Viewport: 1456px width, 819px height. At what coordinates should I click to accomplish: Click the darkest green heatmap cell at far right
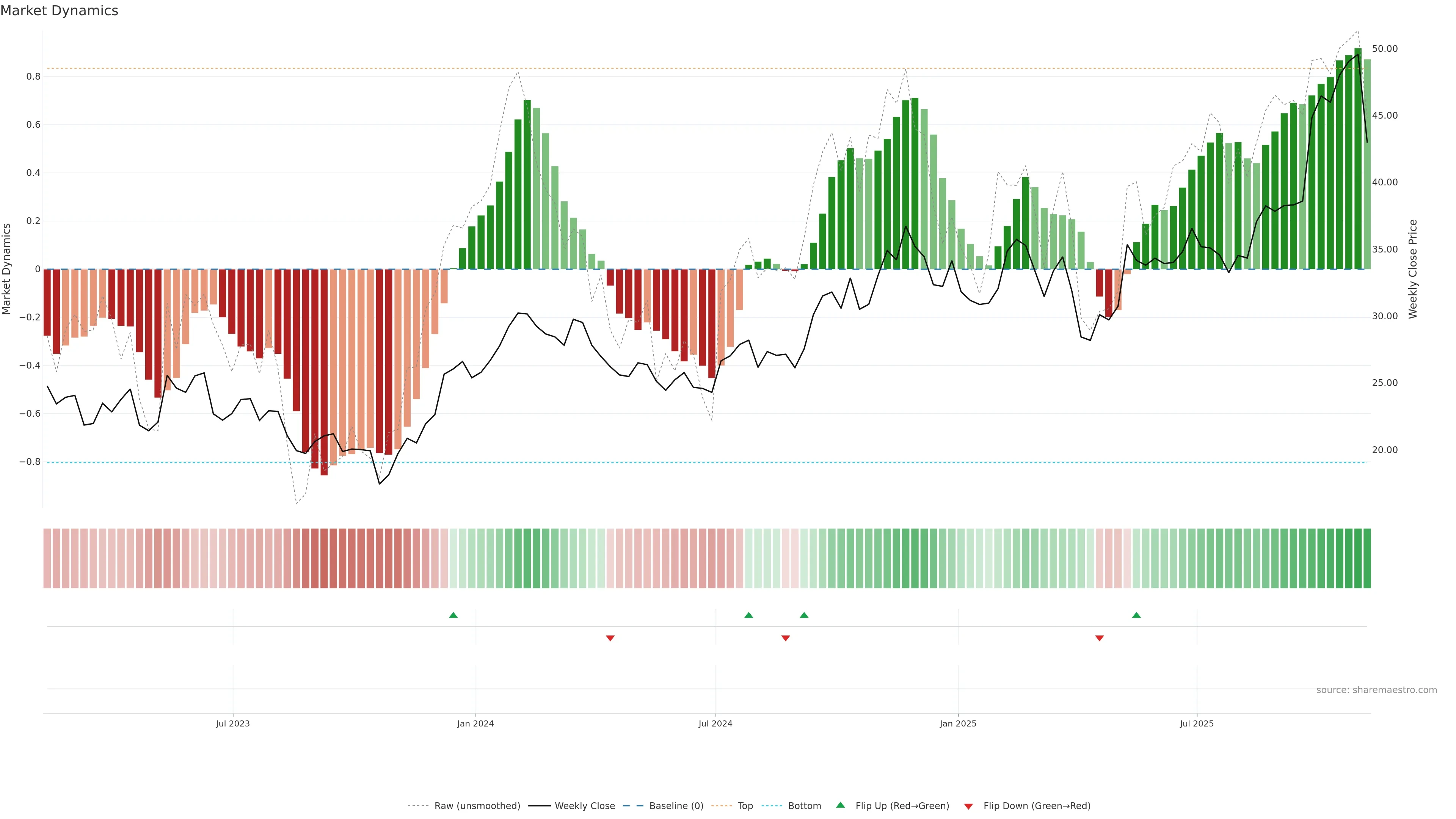click(x=1367, y=559)
